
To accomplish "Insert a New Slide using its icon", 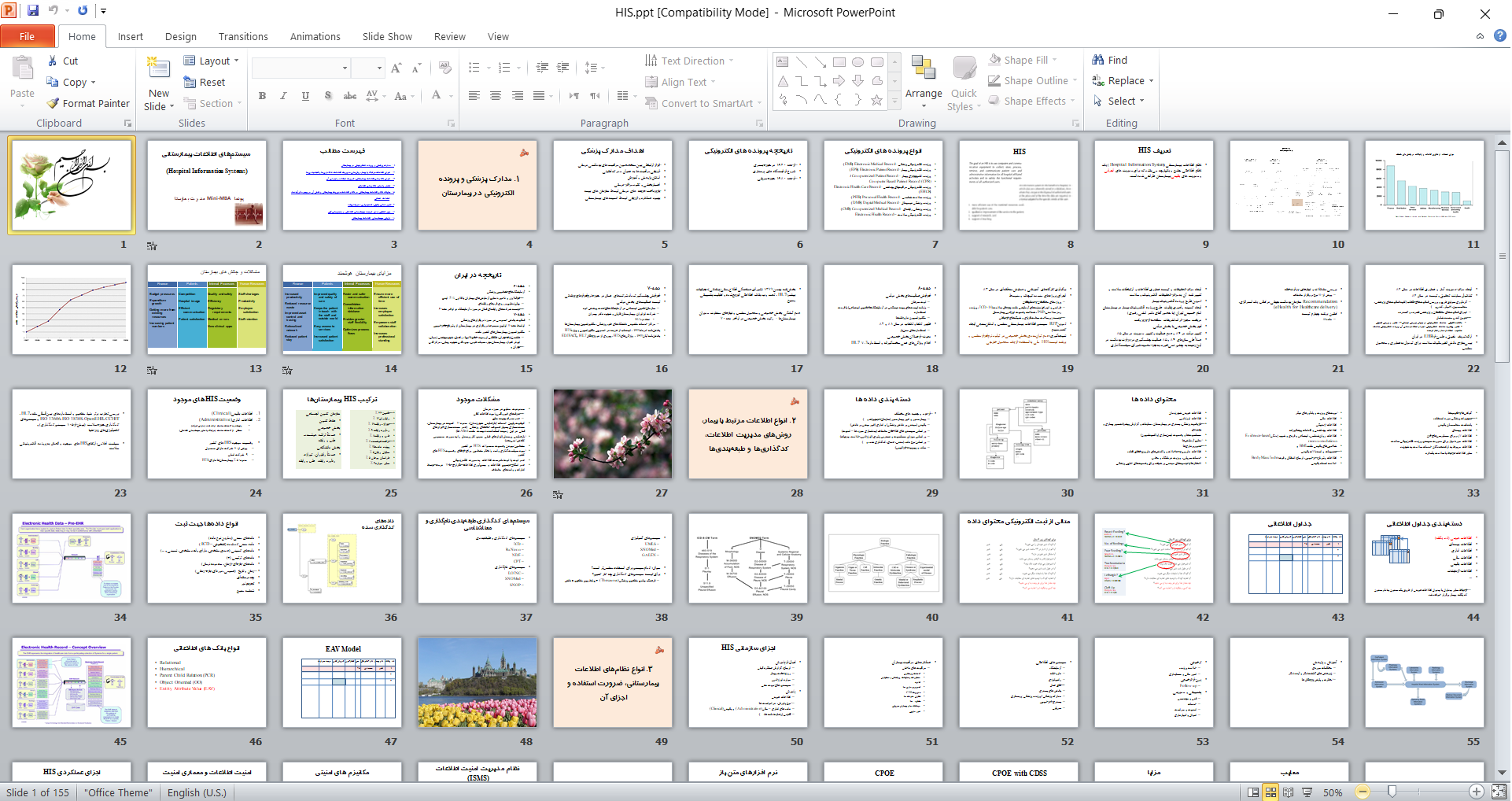I will click(159, 68).
